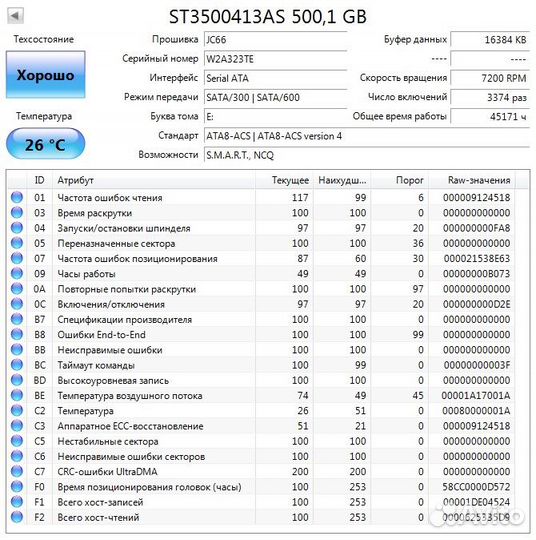Click status orb for F2 Всего хост-чтений
Screen dimensions: 536x540
(17, 517)
